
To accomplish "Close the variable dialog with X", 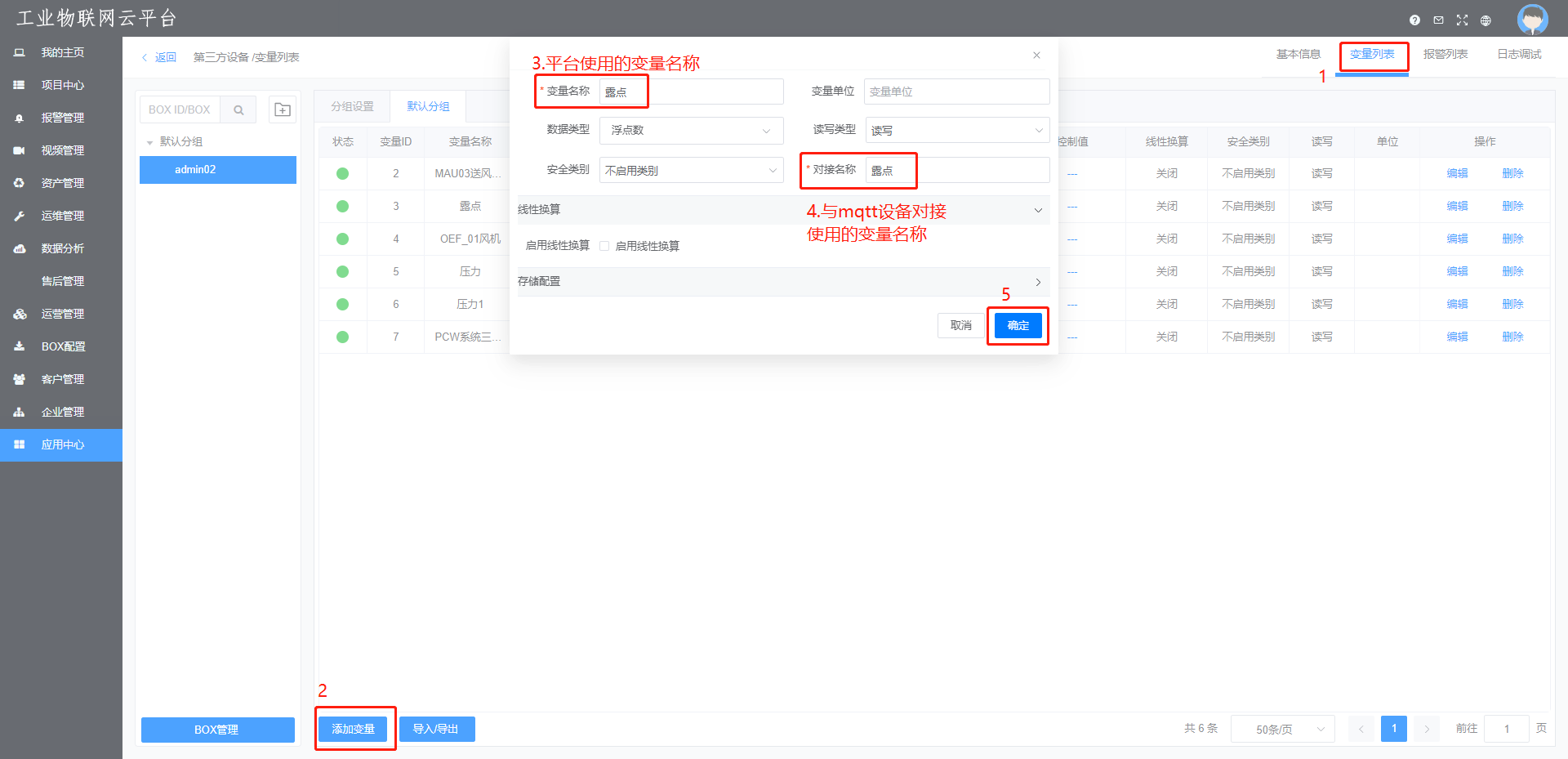I will point(1036,56).
